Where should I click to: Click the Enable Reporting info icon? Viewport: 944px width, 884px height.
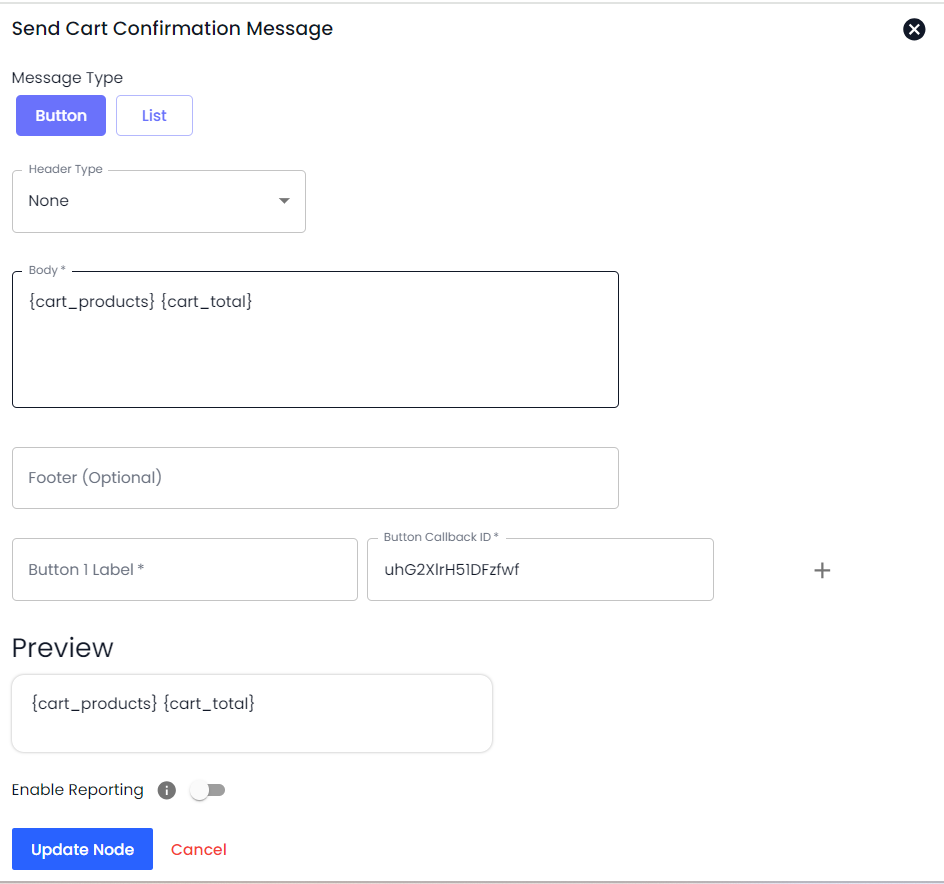[167, 791]
